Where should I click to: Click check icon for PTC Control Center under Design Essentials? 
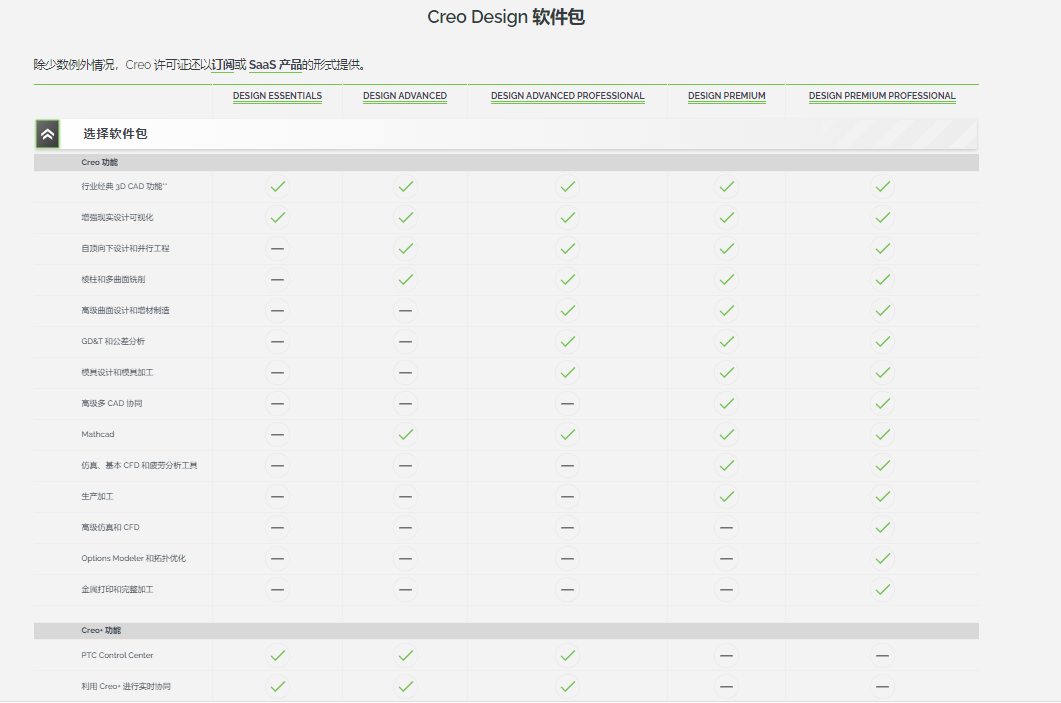pos(277,656)
